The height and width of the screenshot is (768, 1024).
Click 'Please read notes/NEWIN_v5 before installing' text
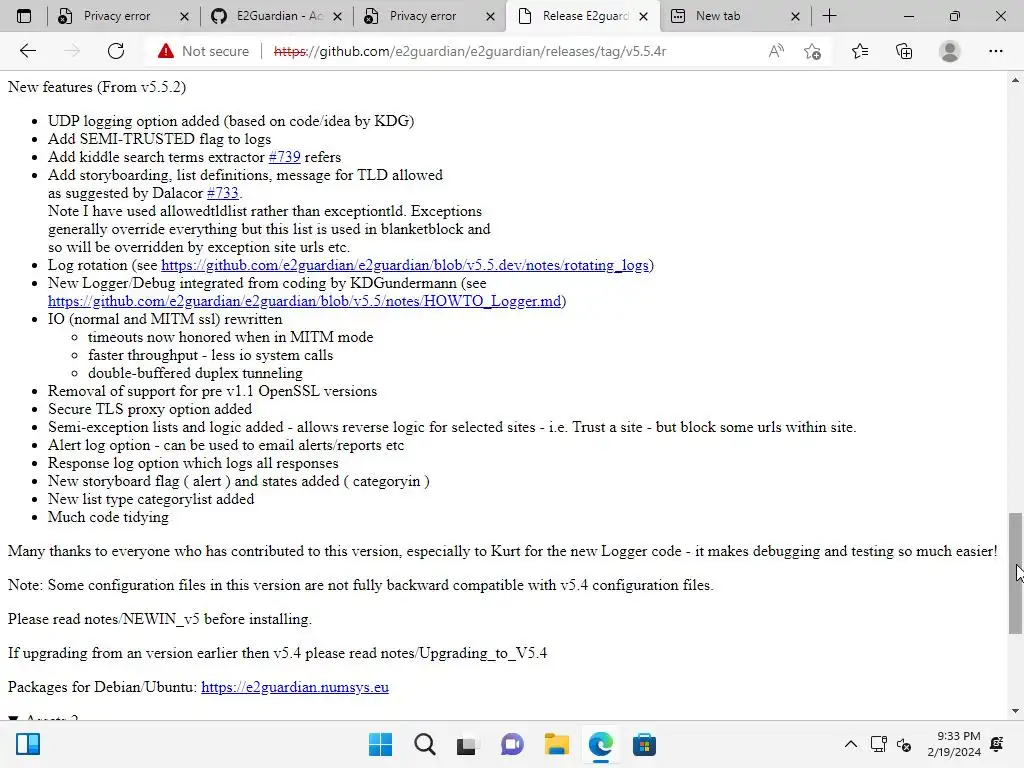coord(160,619)
